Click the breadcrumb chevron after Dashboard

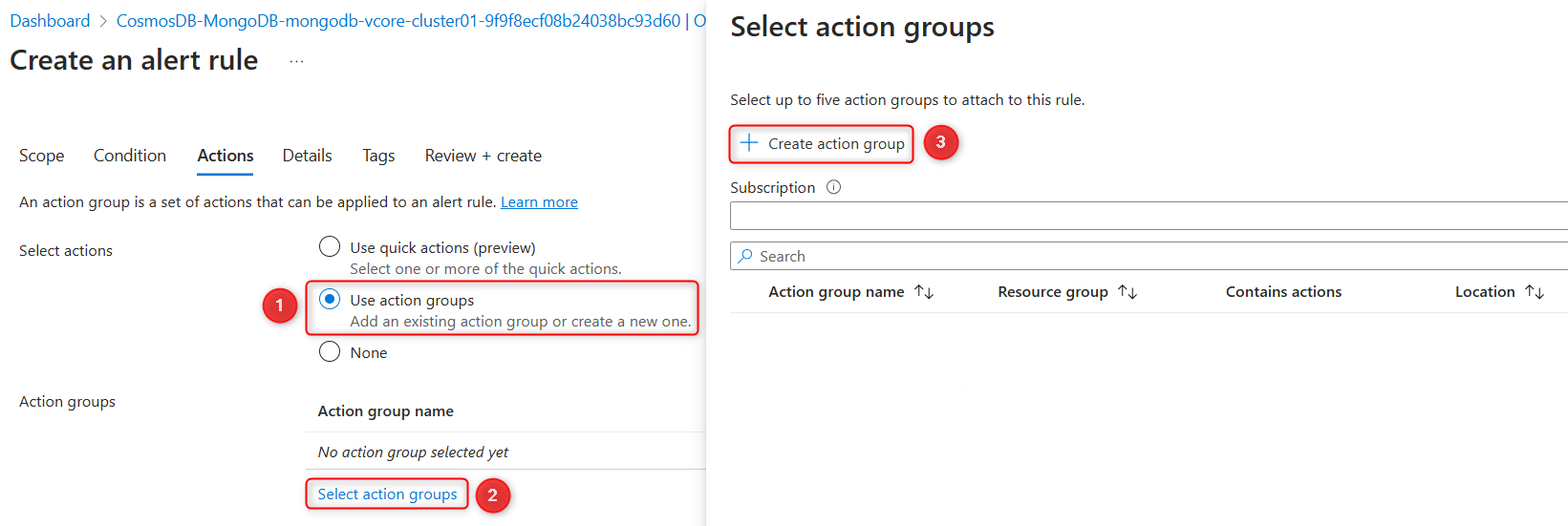click(103, 21)
